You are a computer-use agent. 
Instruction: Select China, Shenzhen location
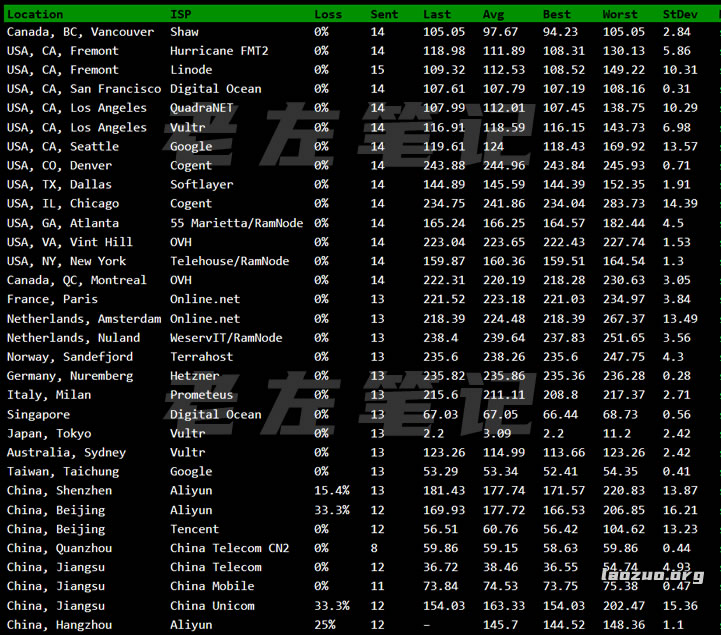[59, 491]
